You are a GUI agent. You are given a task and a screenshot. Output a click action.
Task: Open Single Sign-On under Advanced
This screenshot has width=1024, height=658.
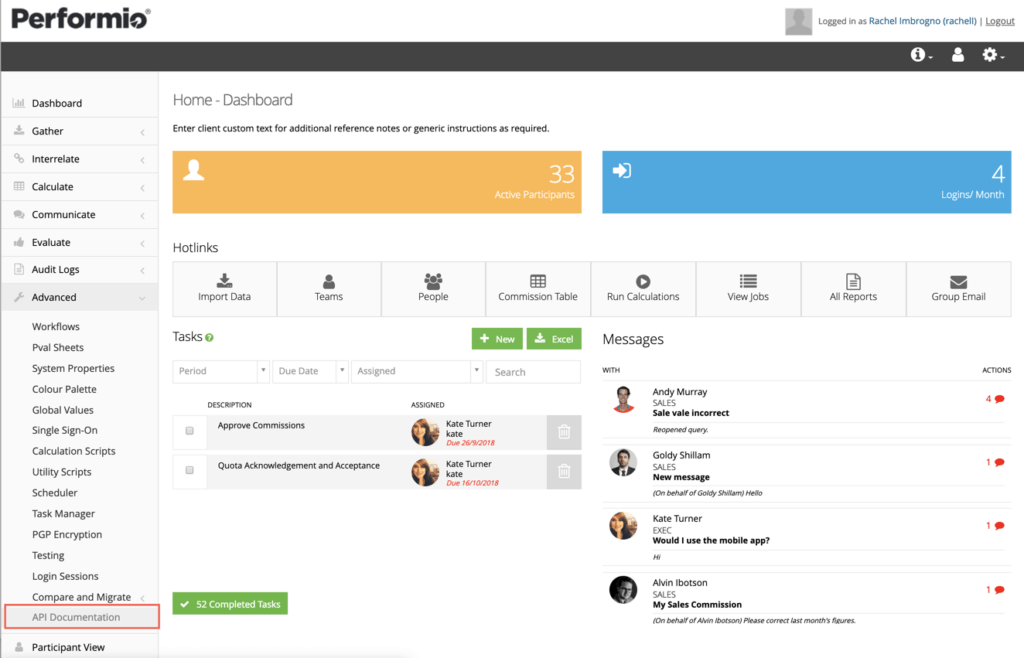tap(65, 430)
